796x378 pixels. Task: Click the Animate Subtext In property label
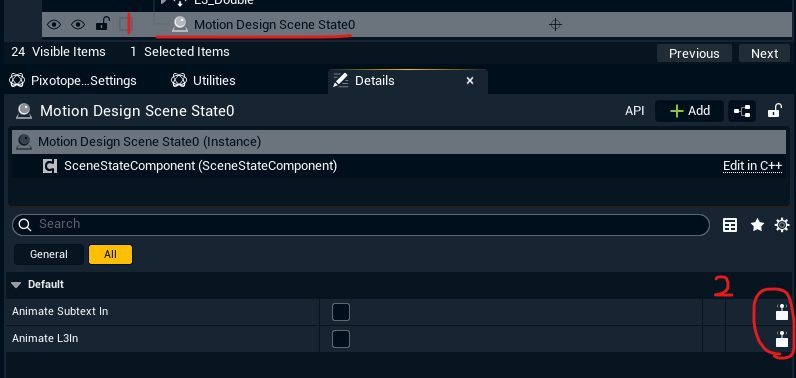pyautogui.click(x=60, y=312)
